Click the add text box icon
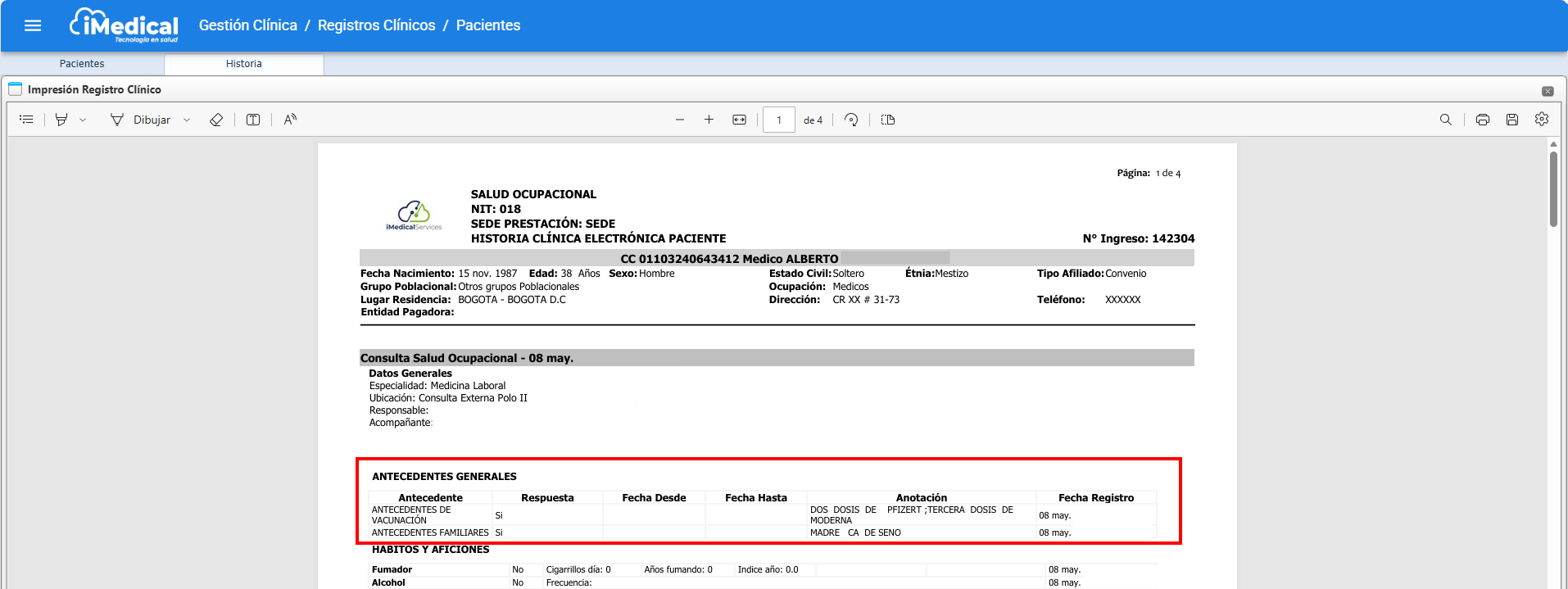This screenshot has height=589, width=1568. point(253,120)
